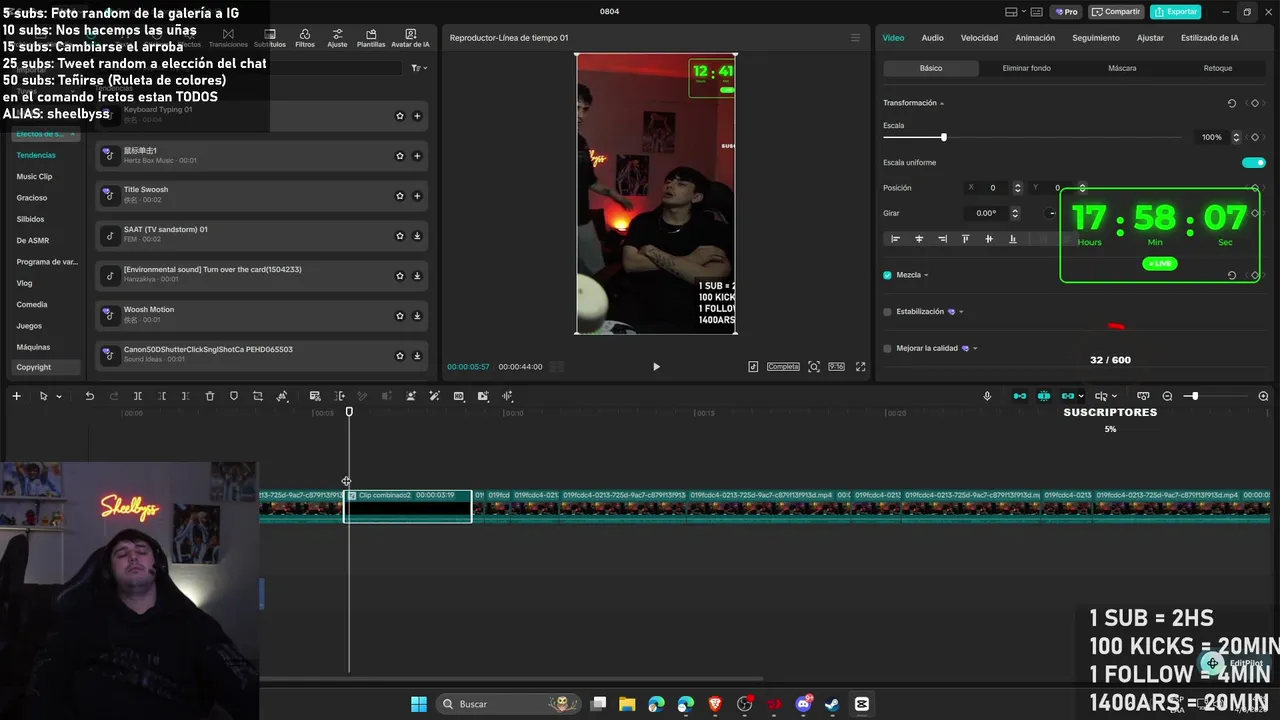The height and width of the screenshot is (720, 1280).
Task: Select the Music Clip sound category
Action: pyautogui.click(x=34, y=177)
